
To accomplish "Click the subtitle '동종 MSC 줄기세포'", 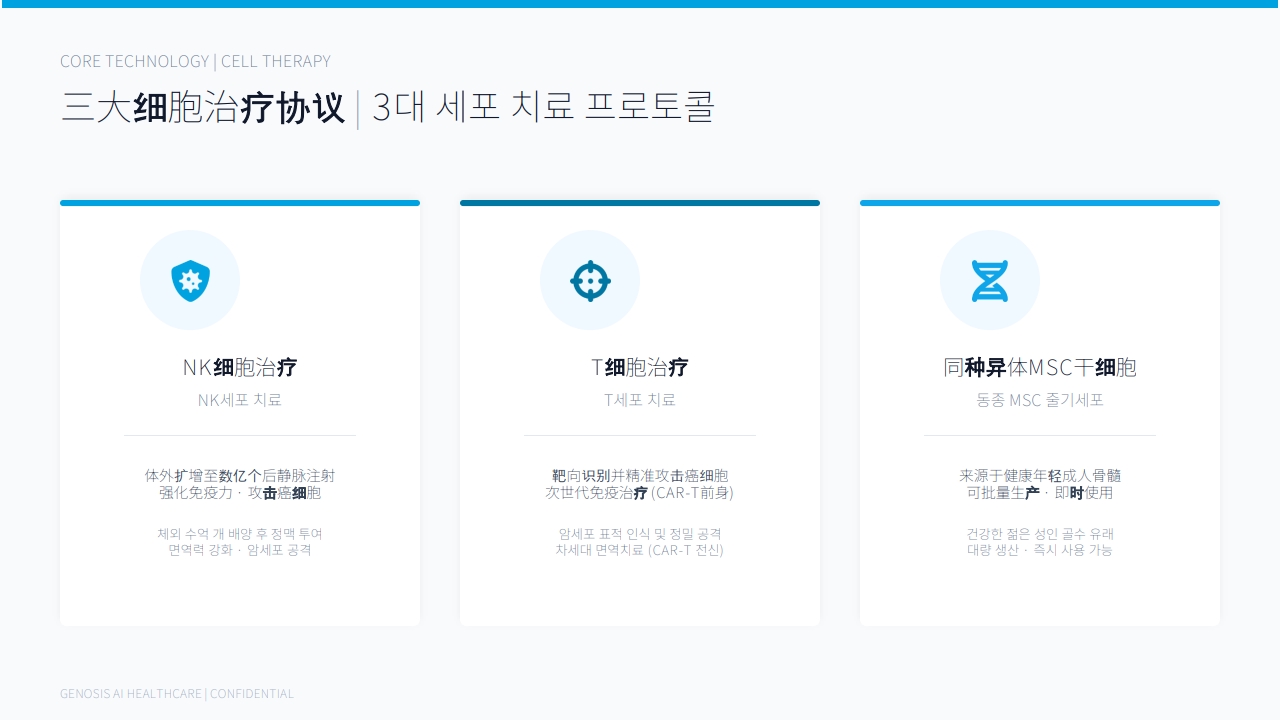I will coord(1040,400).
